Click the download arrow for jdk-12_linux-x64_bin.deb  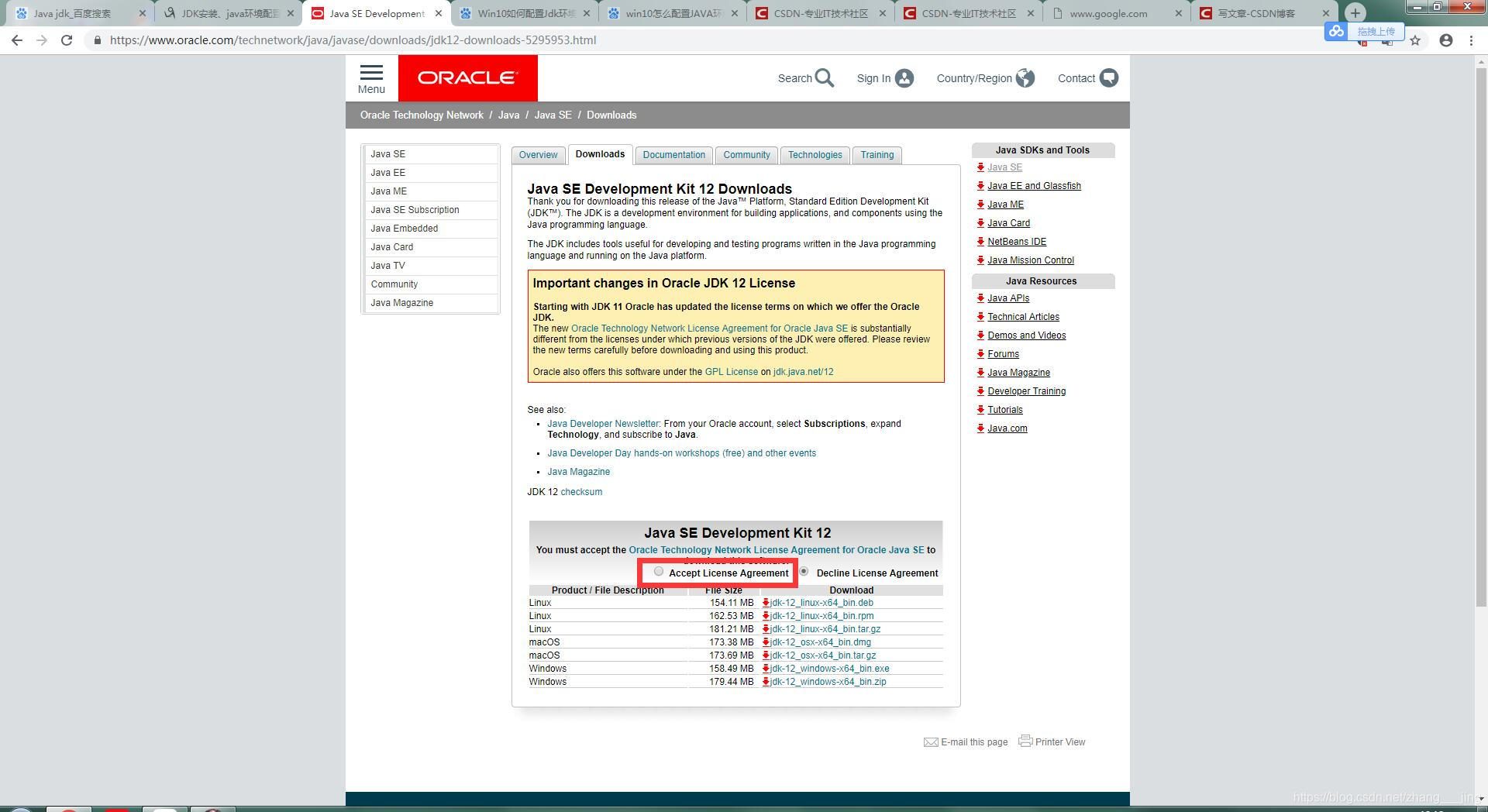coord(766,603)
